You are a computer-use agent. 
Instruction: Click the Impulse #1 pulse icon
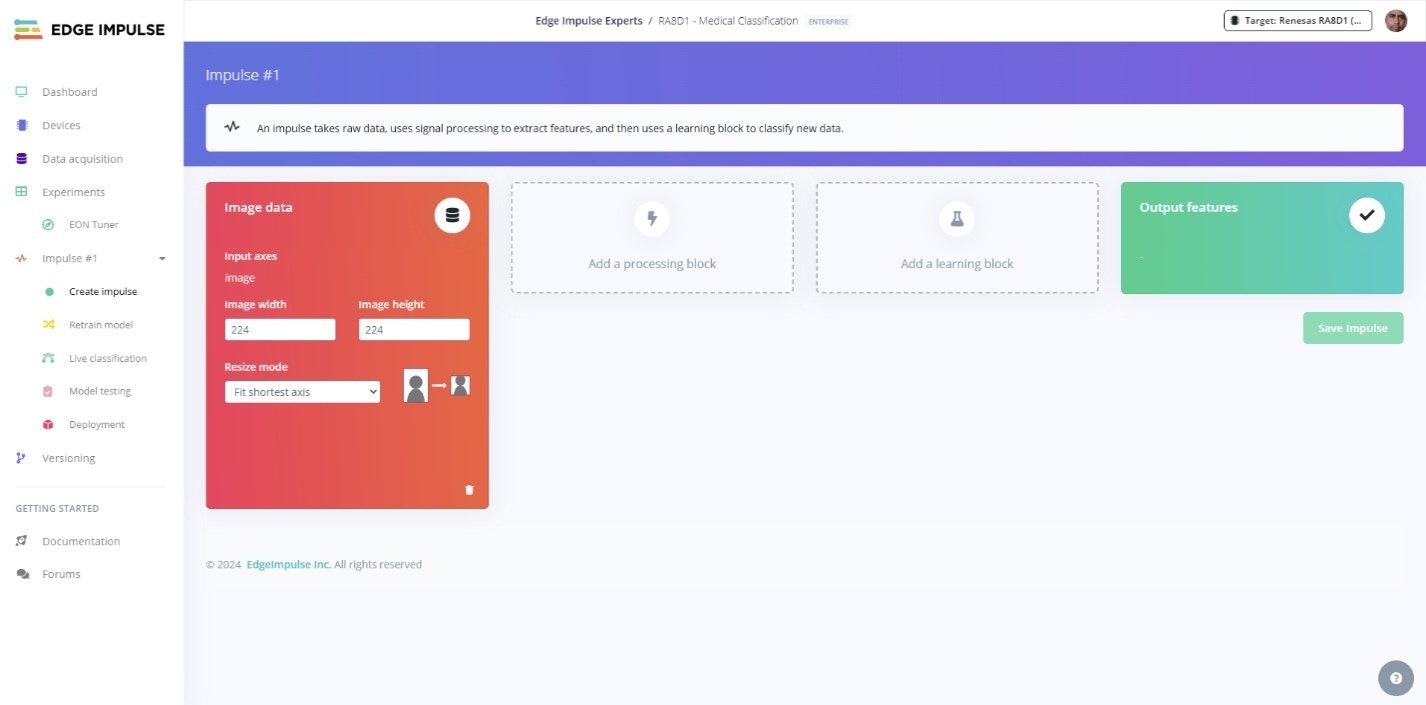tap(21, 258)
